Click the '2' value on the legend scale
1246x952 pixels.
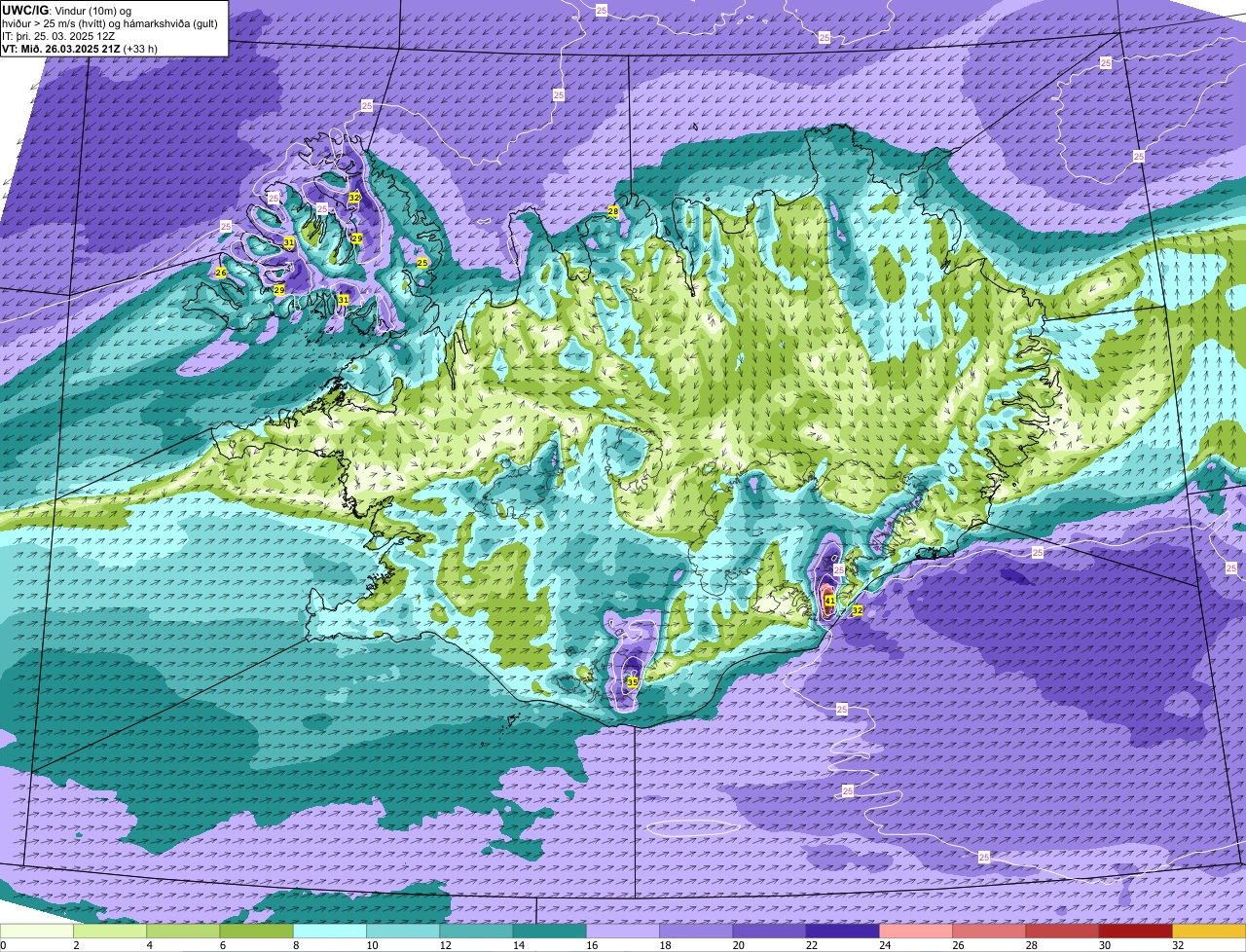75,945
